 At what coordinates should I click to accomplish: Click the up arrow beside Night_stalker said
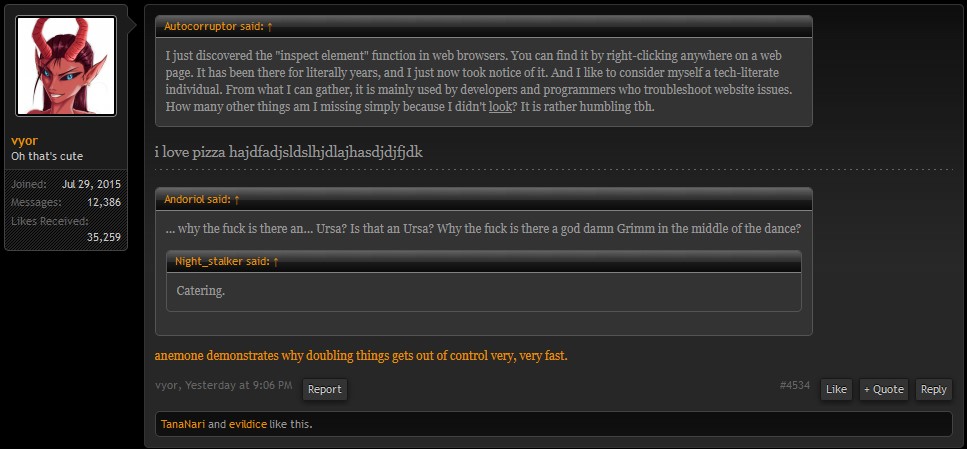(x=276, y=262)
